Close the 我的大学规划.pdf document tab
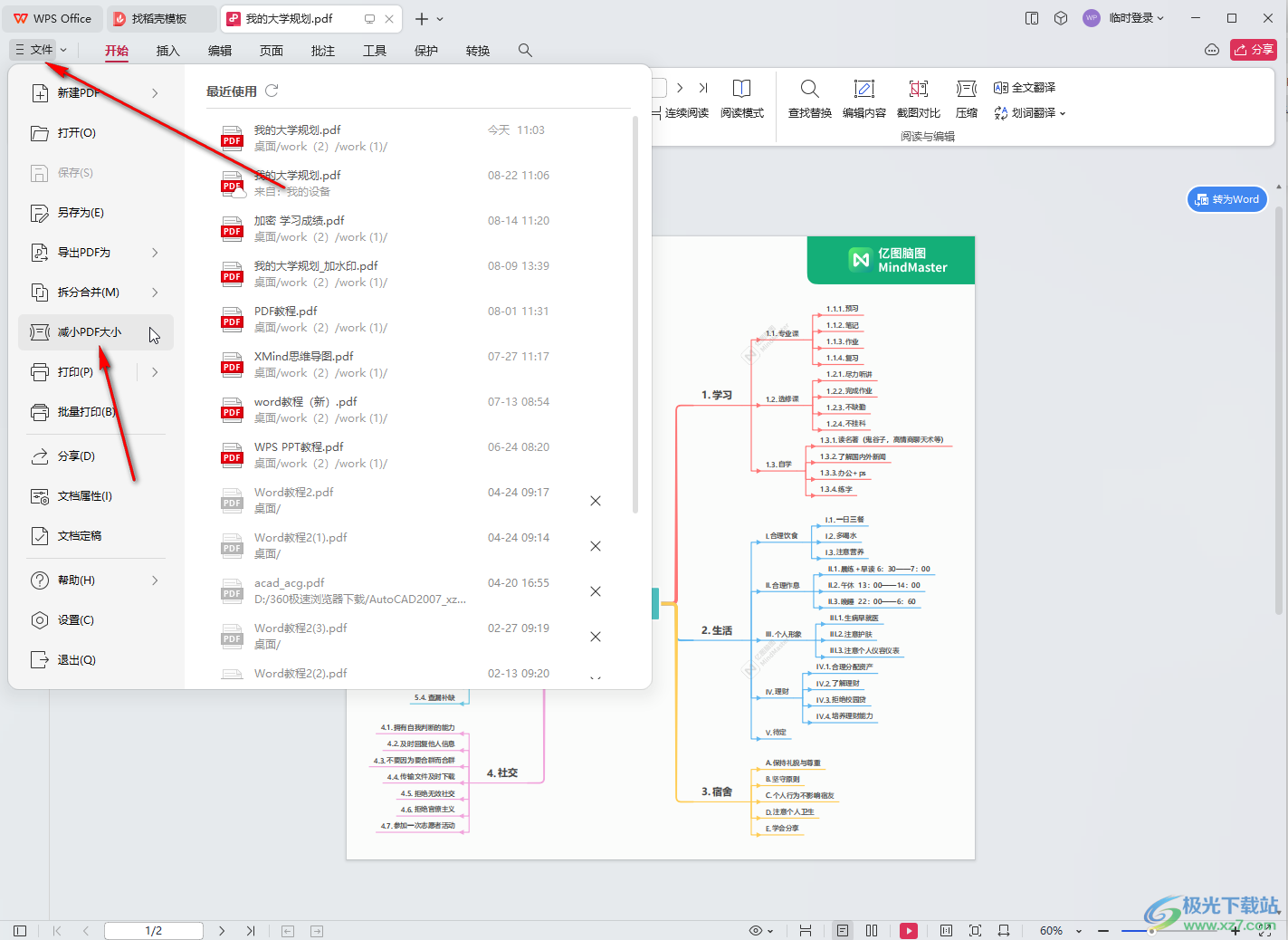 coord(389,19)
